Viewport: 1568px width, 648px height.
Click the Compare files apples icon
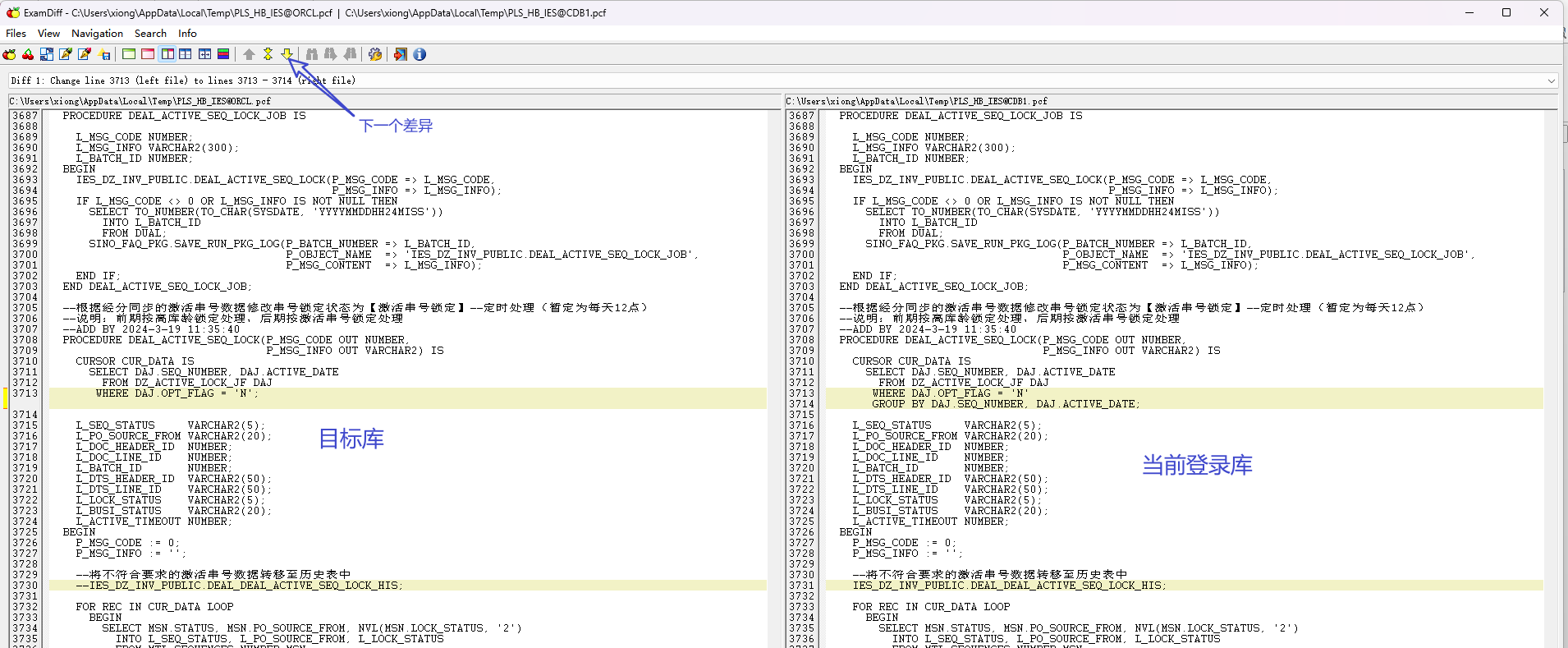9,54
